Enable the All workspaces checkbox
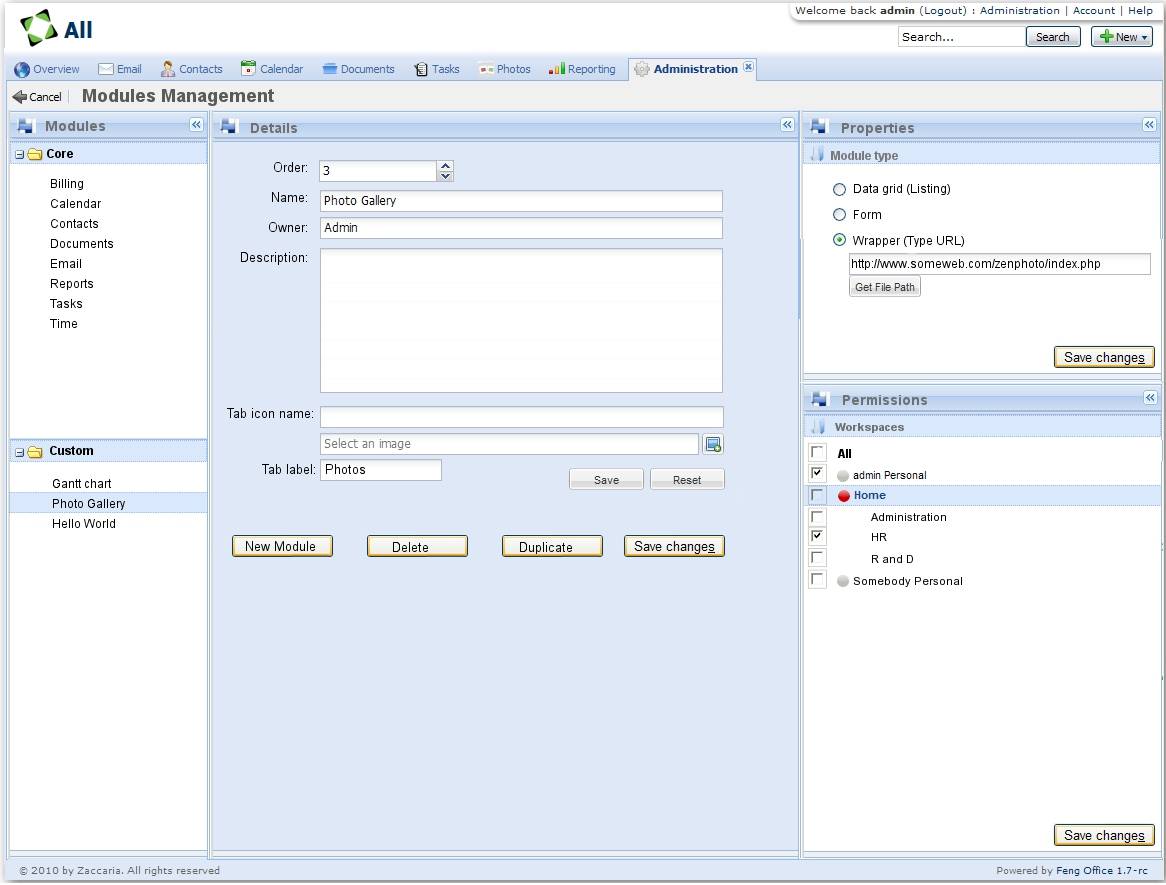The height and width of the screenshot is (885, 1166). click(x=818, y=453)
